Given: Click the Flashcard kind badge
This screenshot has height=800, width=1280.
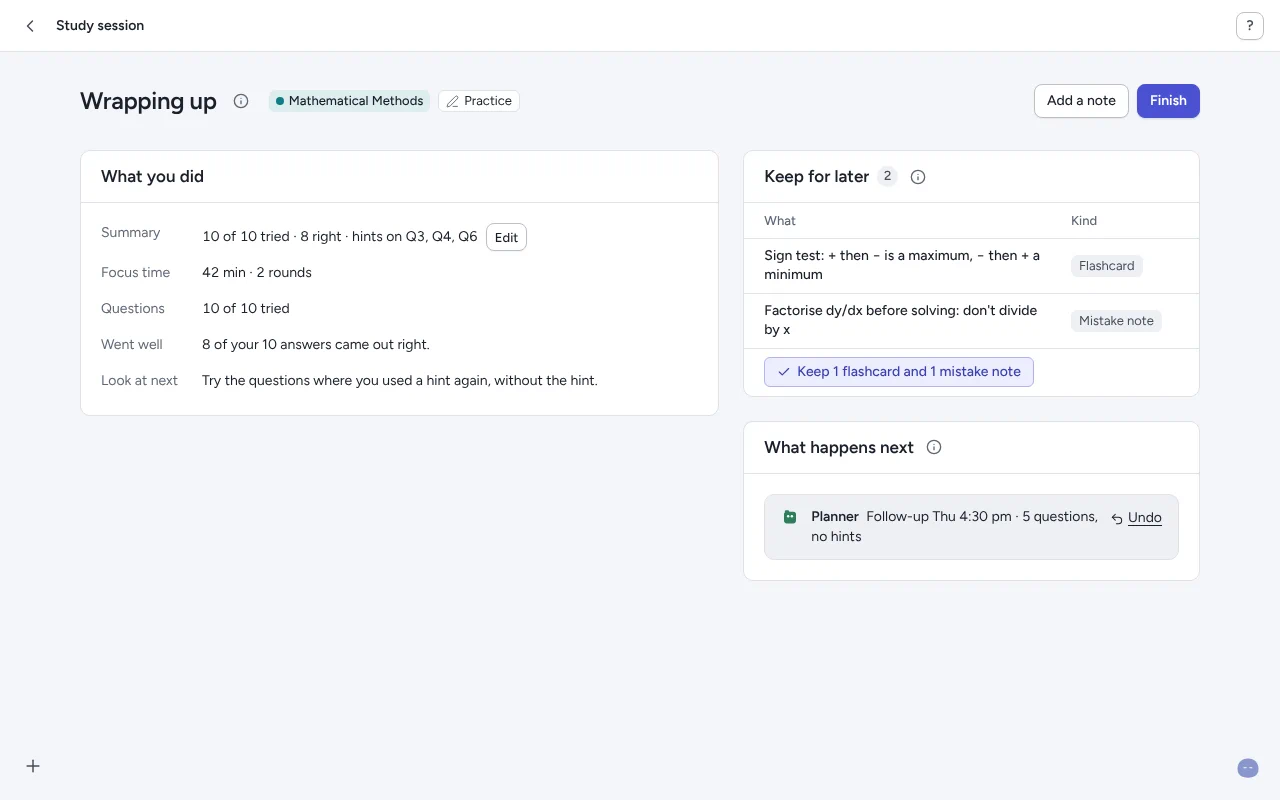Looking at the screenshot, I should pyautogui.click(x=1106, y=266).
